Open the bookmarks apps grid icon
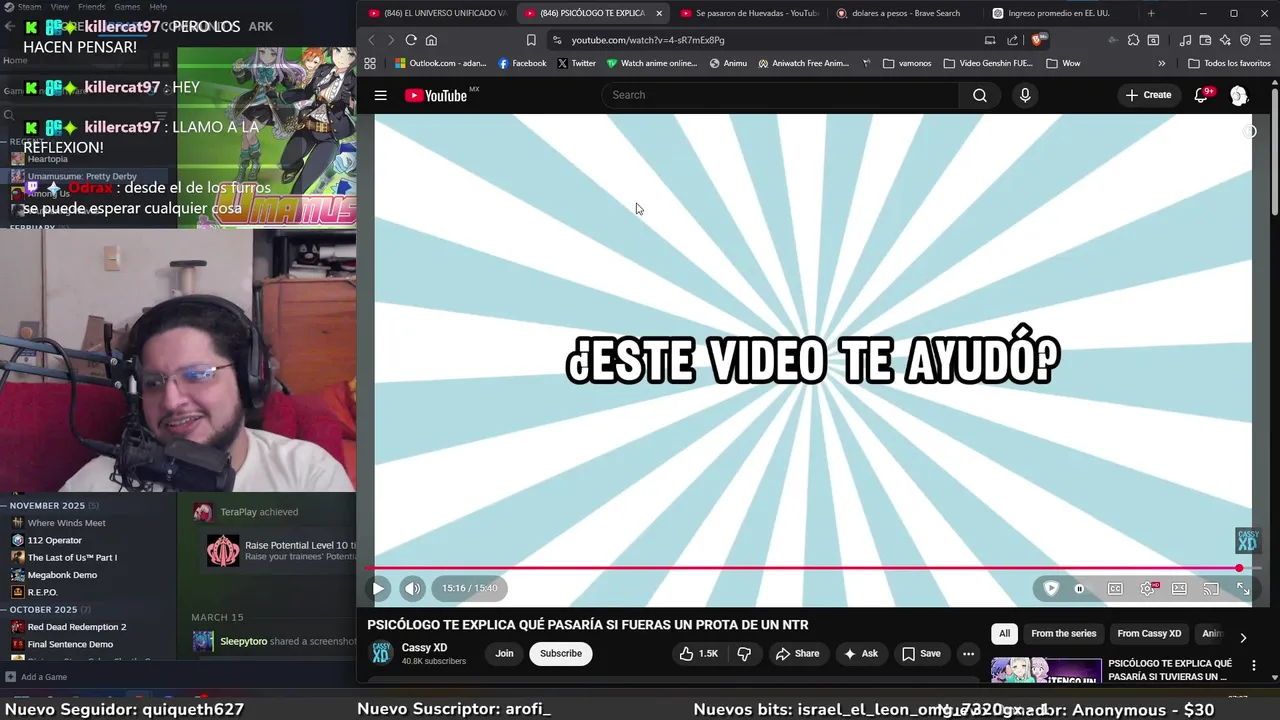Screen dimensions: 1280x720 370,63
